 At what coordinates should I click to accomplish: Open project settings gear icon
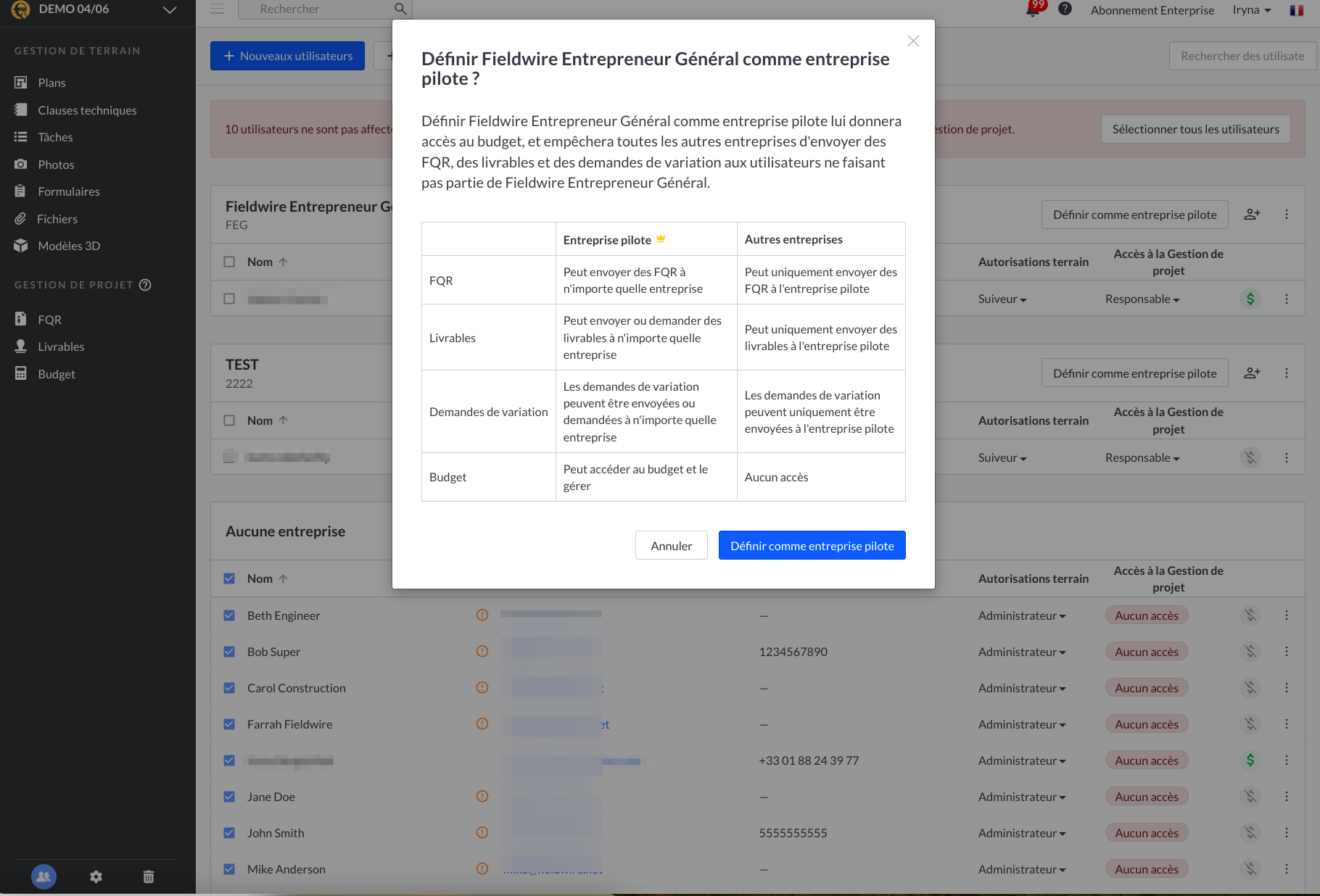click(x=96, y=877)
